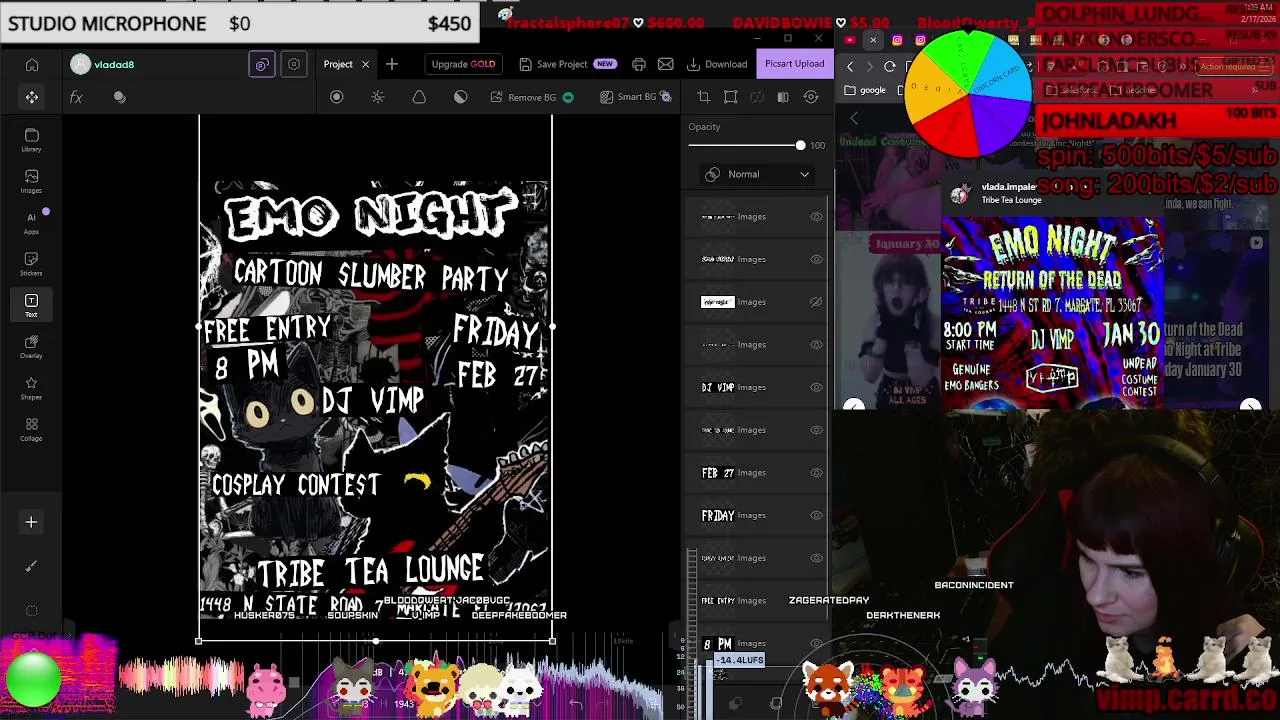Screen dimensions: 1280x720
Task: Click the shape outline icon in toolbar
Action: 419,97
